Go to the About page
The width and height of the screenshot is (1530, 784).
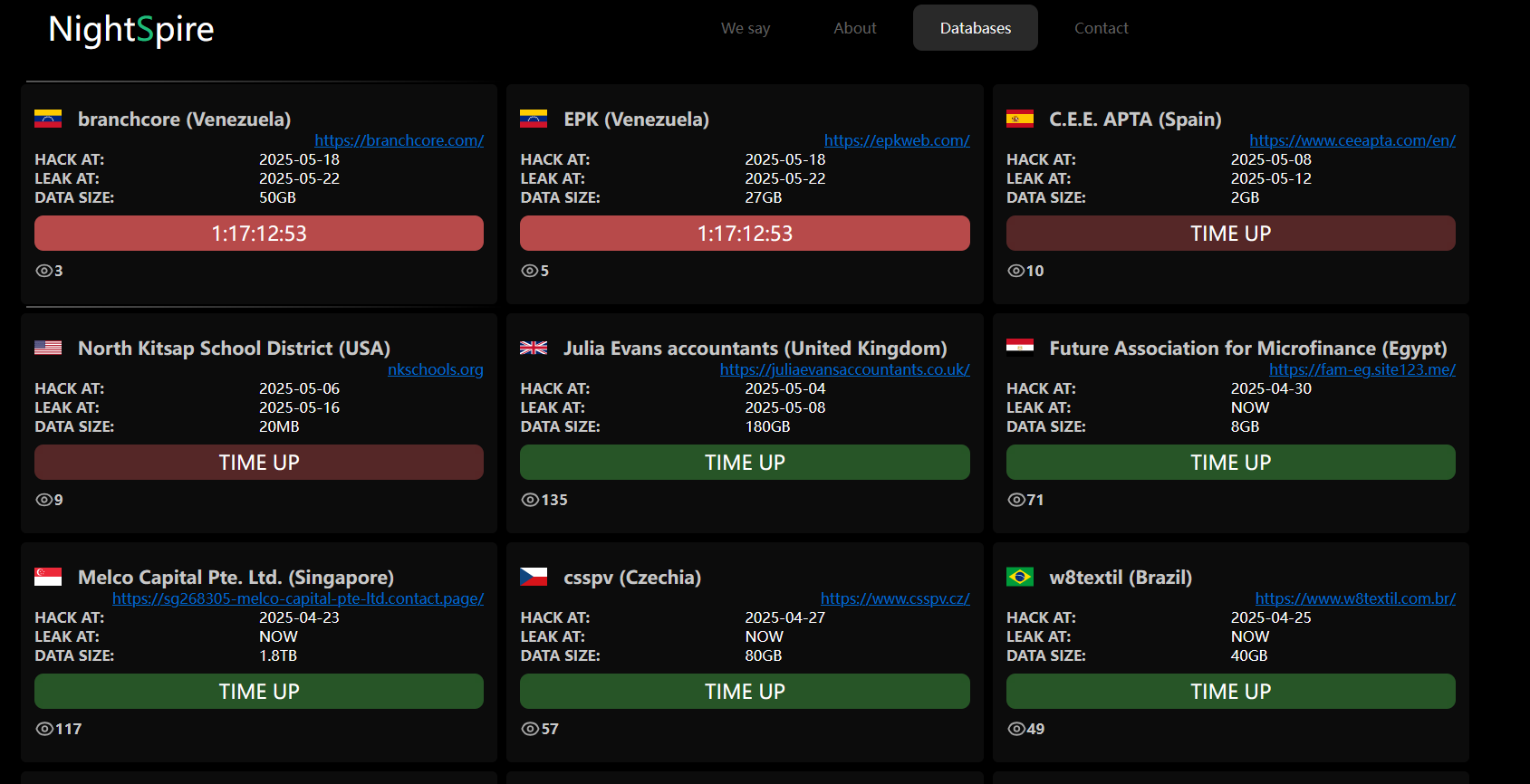pos(855,28)
